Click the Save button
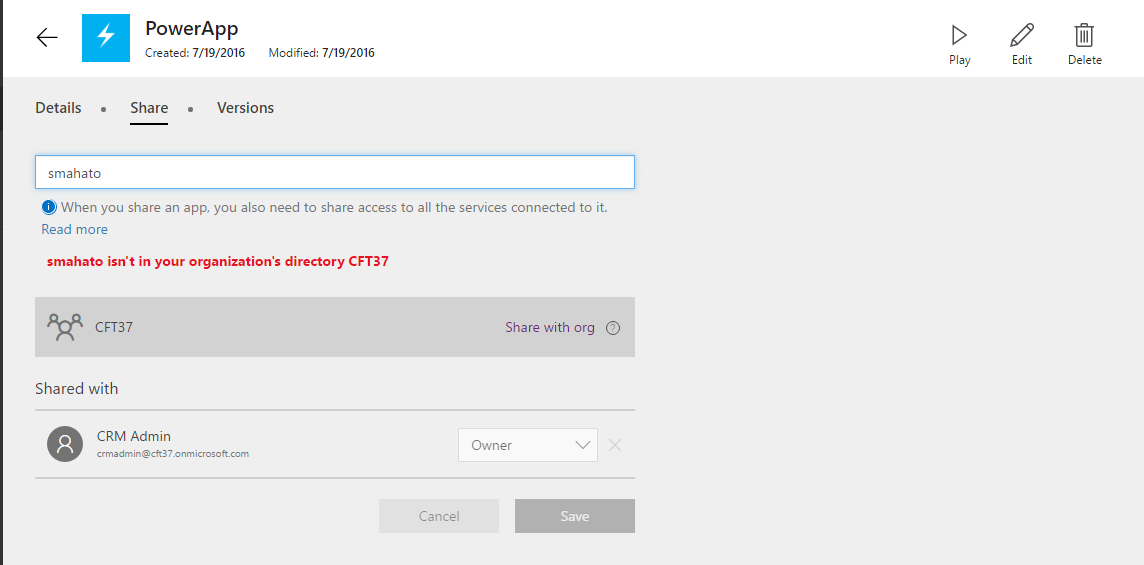This screenshot has width=1144, height=565. pos(575,516)
